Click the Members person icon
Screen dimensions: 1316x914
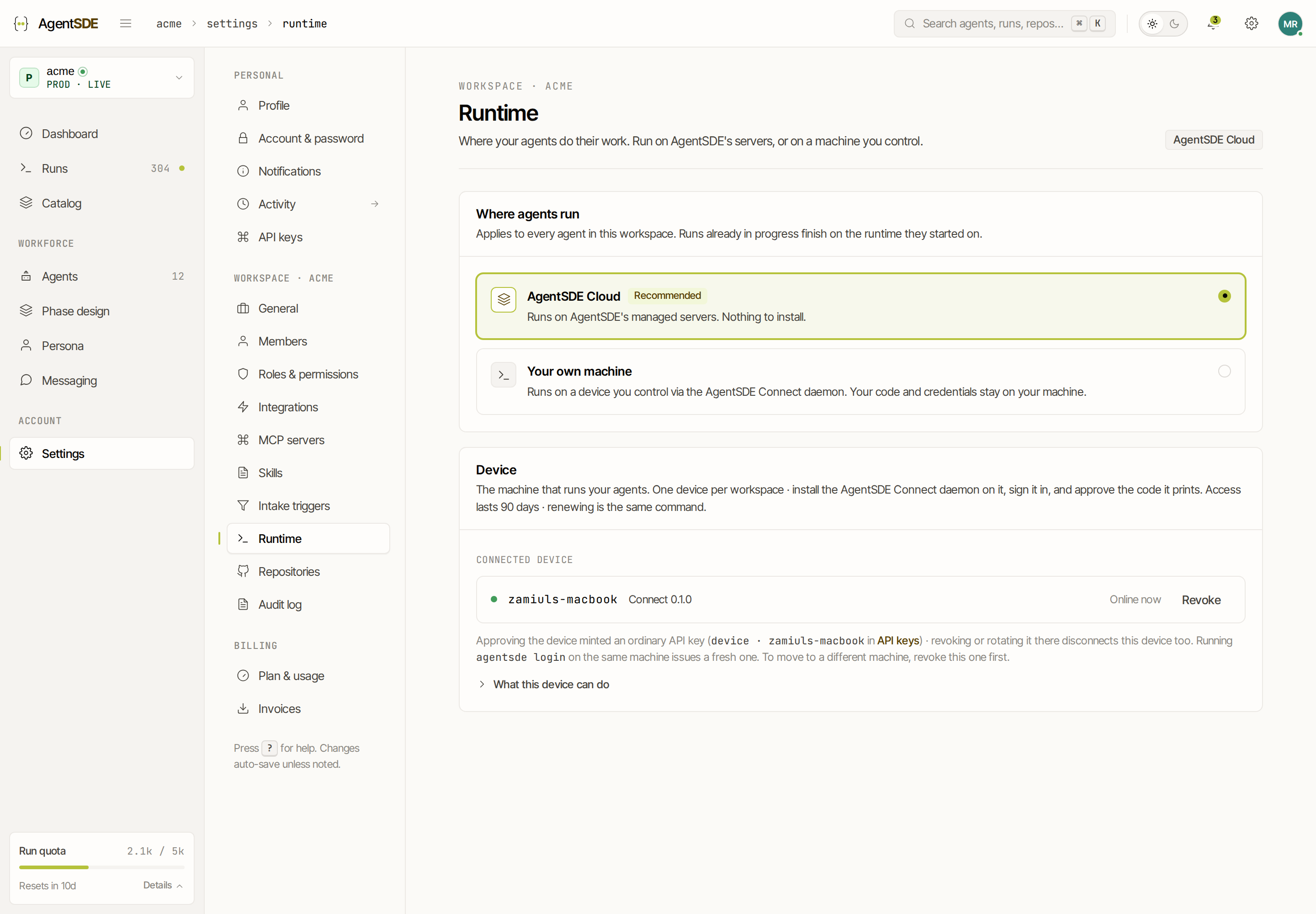pyautogui.click(x=244, y=341)
